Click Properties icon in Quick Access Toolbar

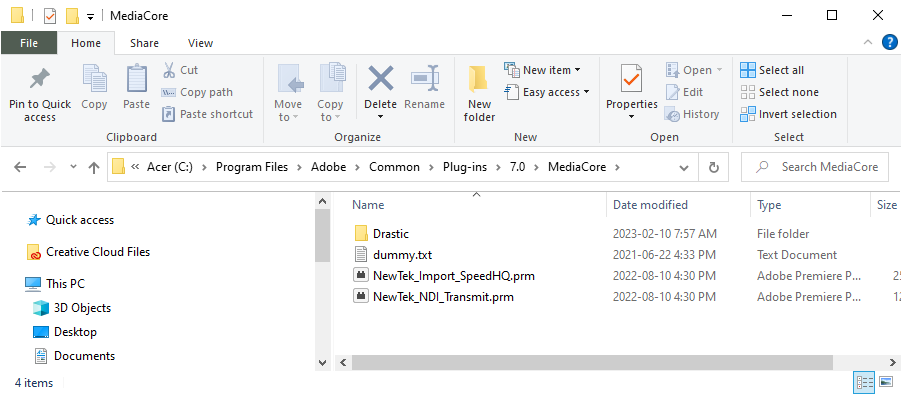pyautogui.click(x=50, y=16)
